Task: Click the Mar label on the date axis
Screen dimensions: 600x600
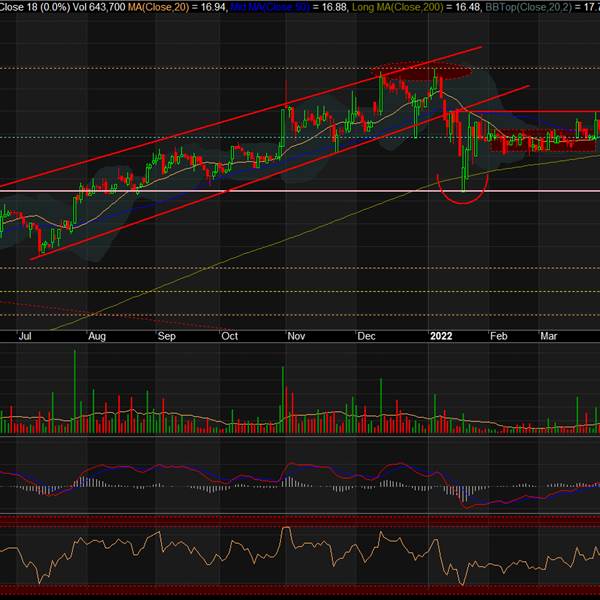Action: [x=549, y=338]
